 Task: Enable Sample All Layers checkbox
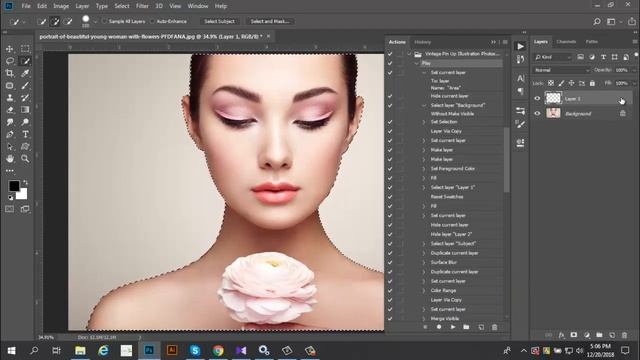click(x=104, y=21)
